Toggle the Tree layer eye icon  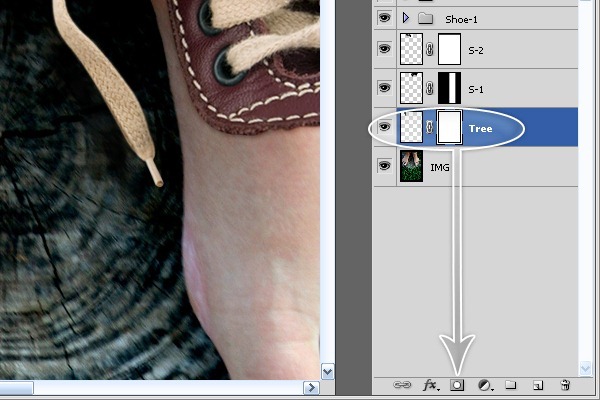(x=384, y=128)
